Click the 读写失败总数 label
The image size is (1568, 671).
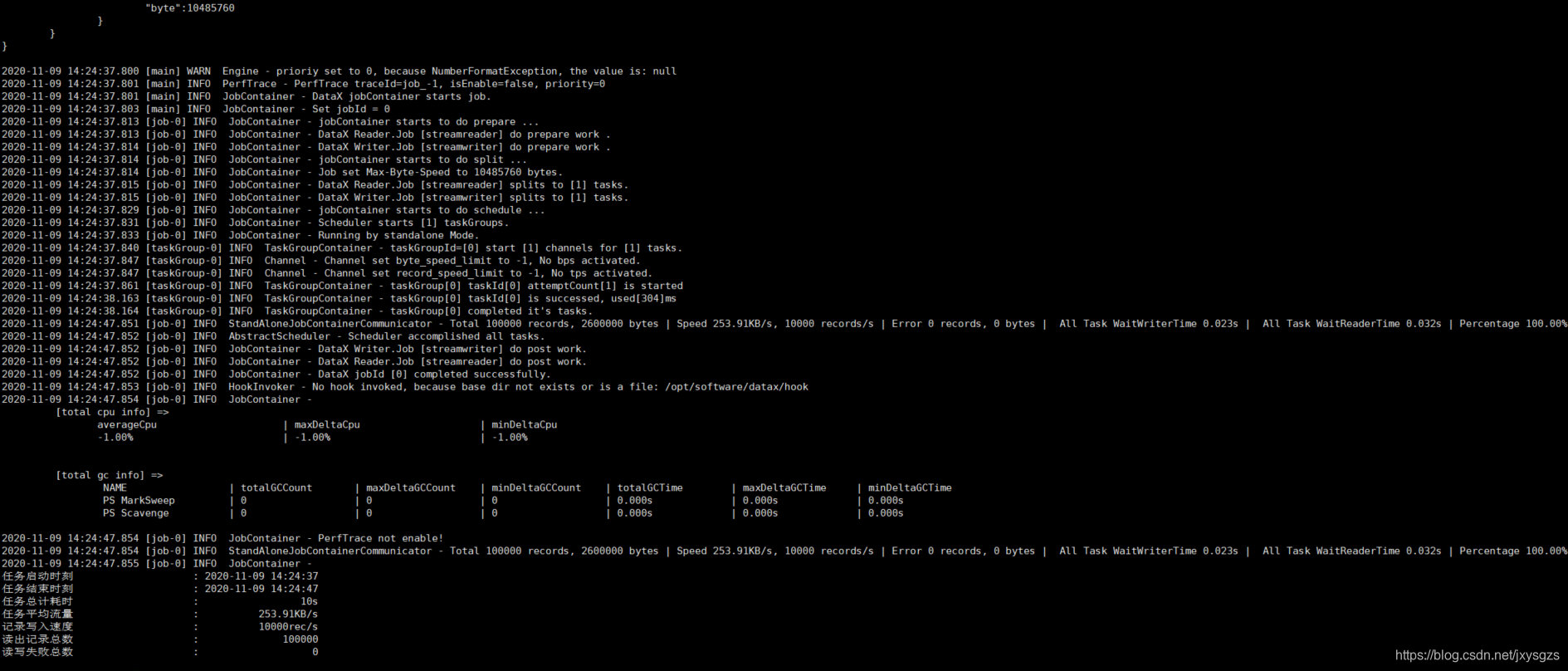(x=37, y=652)
